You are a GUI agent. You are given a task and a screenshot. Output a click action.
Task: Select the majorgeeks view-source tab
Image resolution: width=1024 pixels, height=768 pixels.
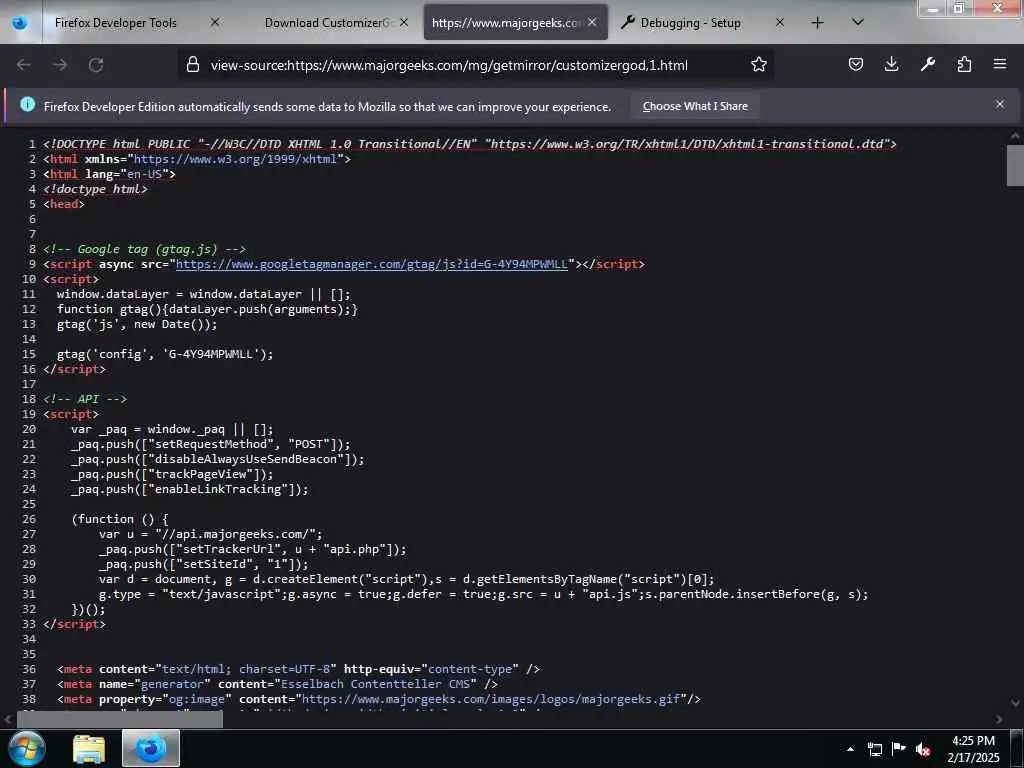506,23
